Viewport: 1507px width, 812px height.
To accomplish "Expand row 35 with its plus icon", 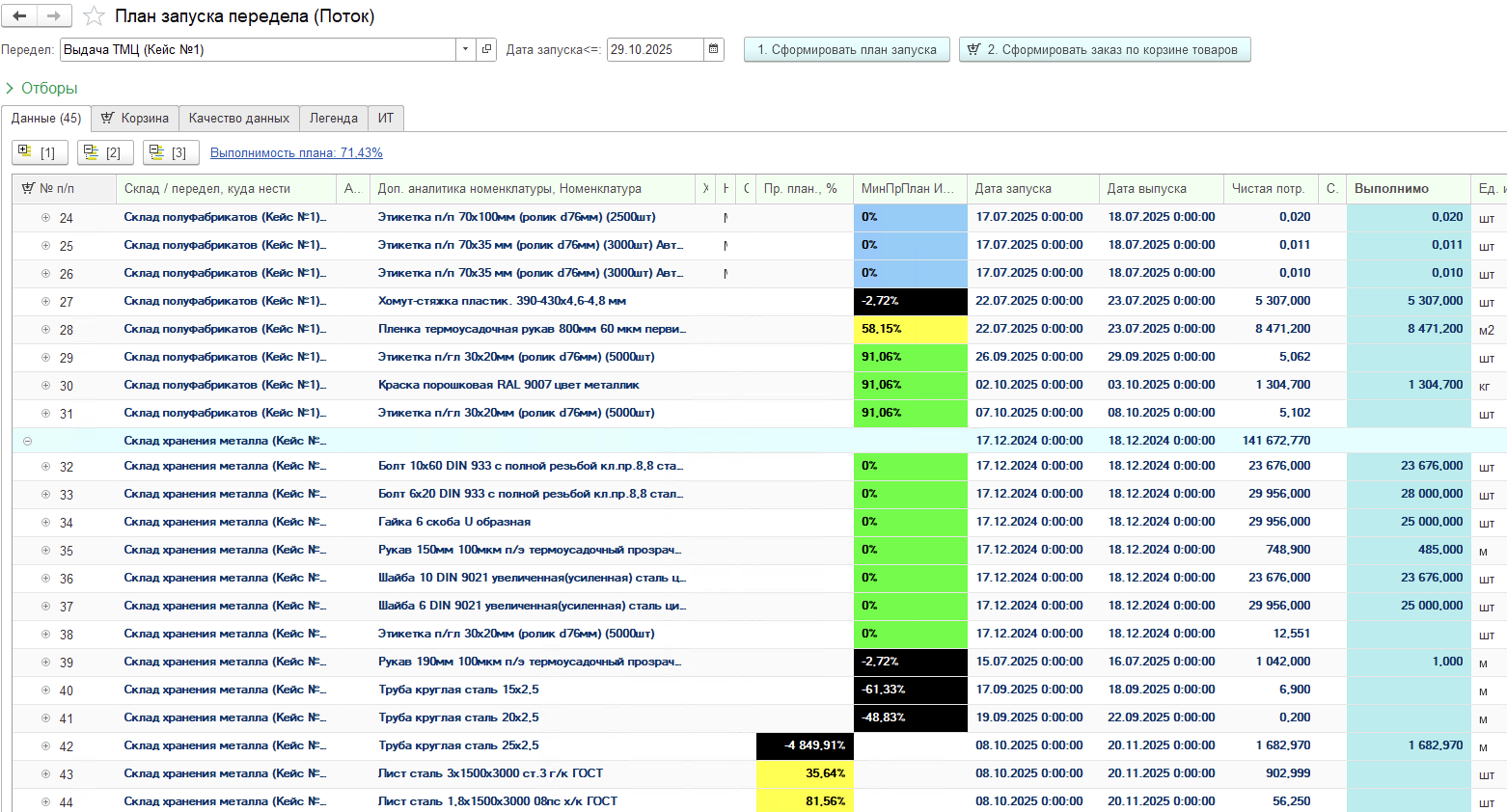I will click(x=45, y=551).
